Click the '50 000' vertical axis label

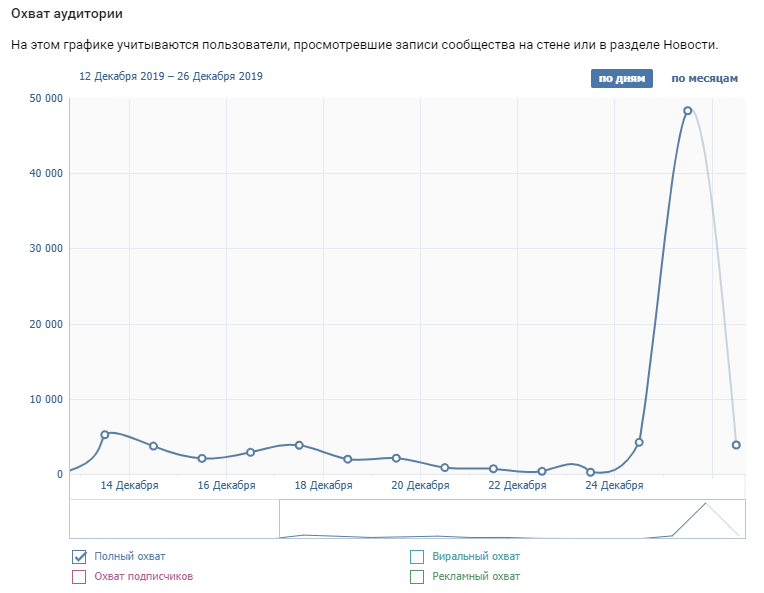[x=47, y=98]
